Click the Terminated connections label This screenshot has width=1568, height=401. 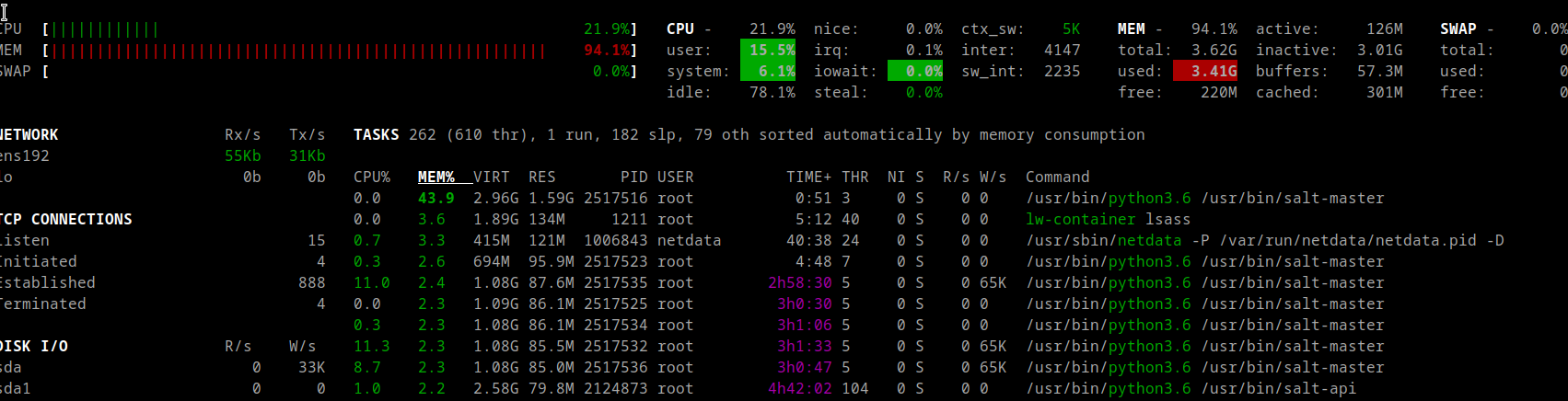43,304
